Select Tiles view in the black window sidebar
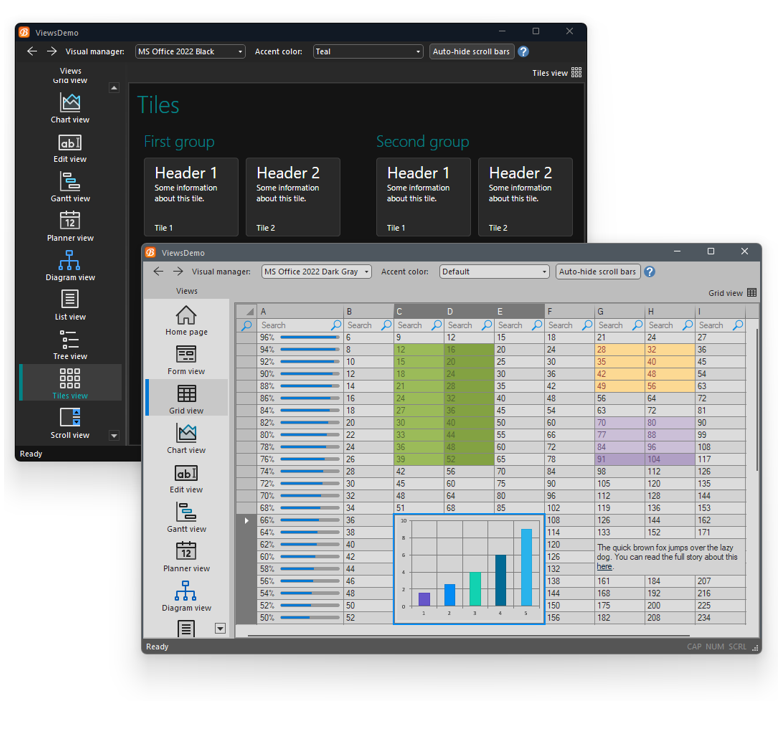This screenshot has height=733, width=783. [x=70, y=383]
